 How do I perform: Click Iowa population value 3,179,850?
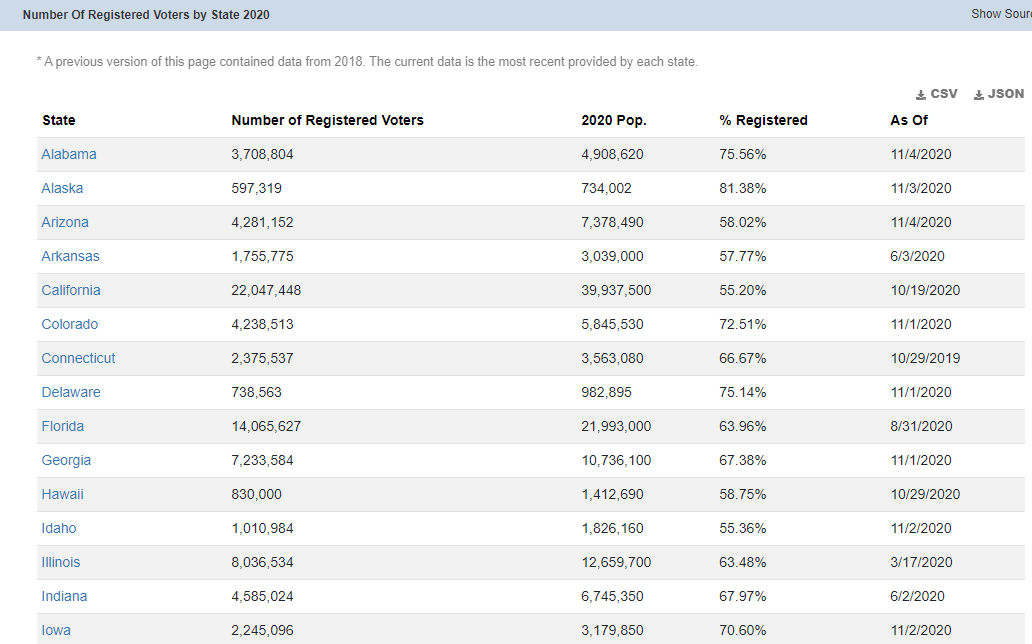pyautogui.click(x=613, y=631)
